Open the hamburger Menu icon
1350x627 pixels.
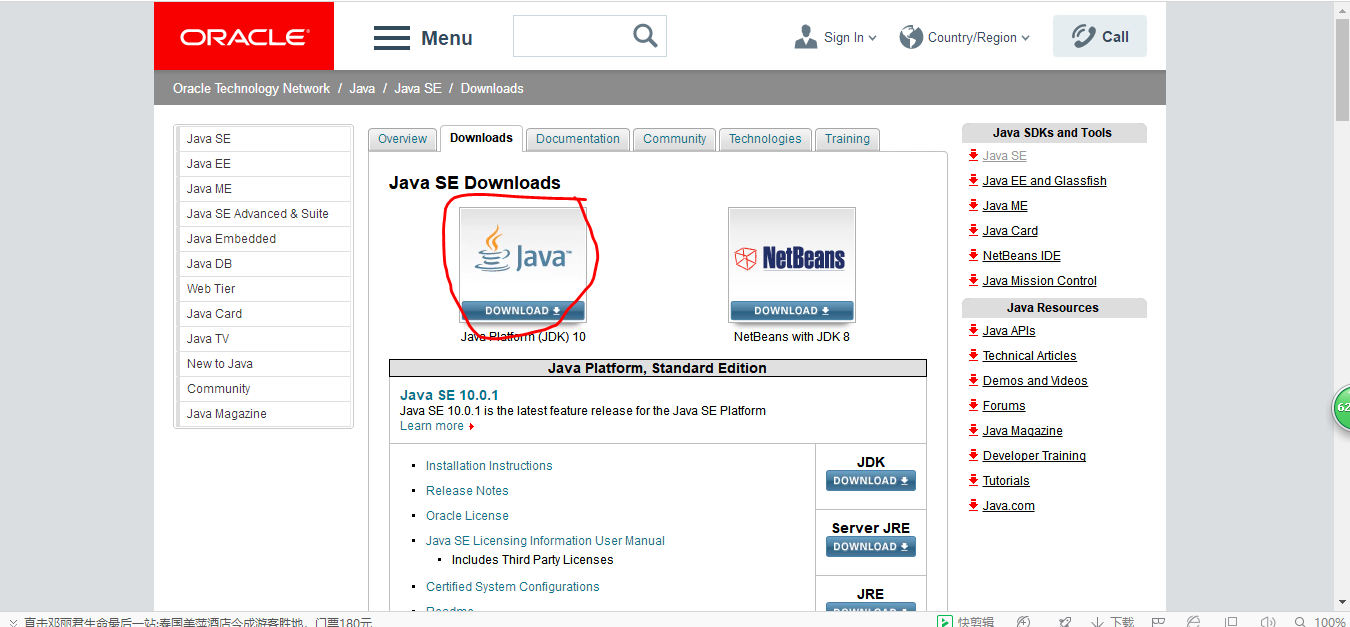pyautogui.click(x=392, y=39)
